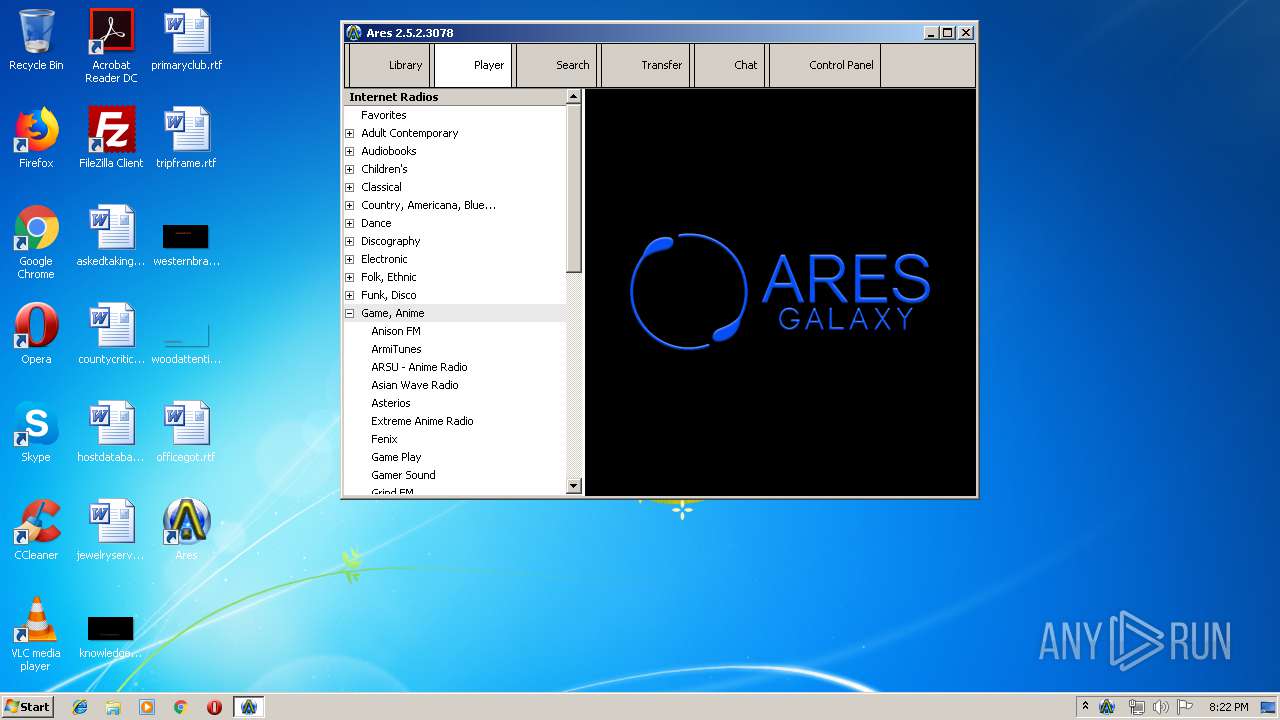Viewport: 1280px width, 720px height.
Task: Open jewelryserv document icon
Action: pos(111,530)
